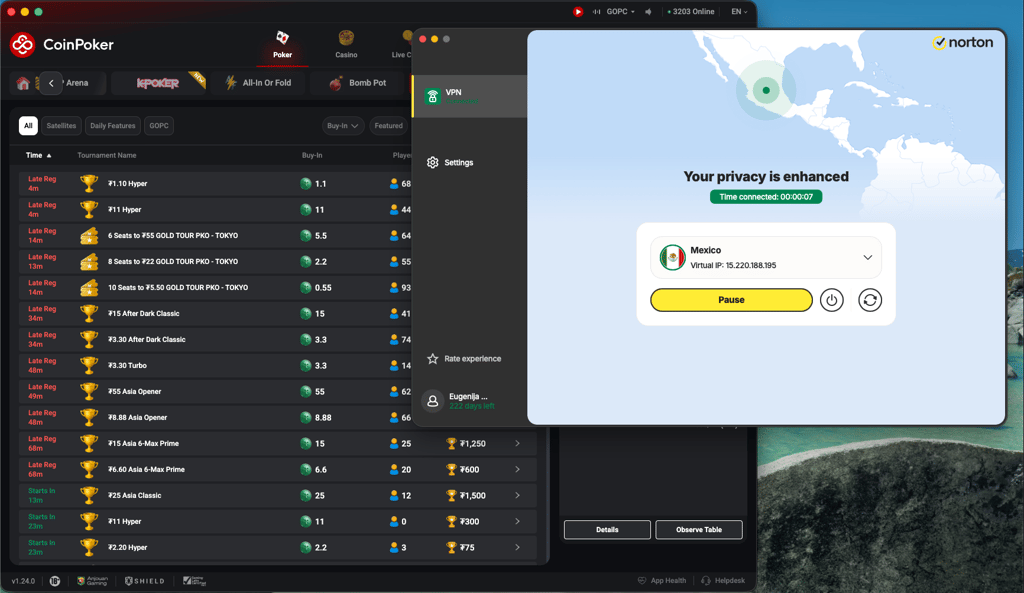Select VPN in Norton sidebar
1024x593 pixels.
pyautogui.click(x=470, y=97)
